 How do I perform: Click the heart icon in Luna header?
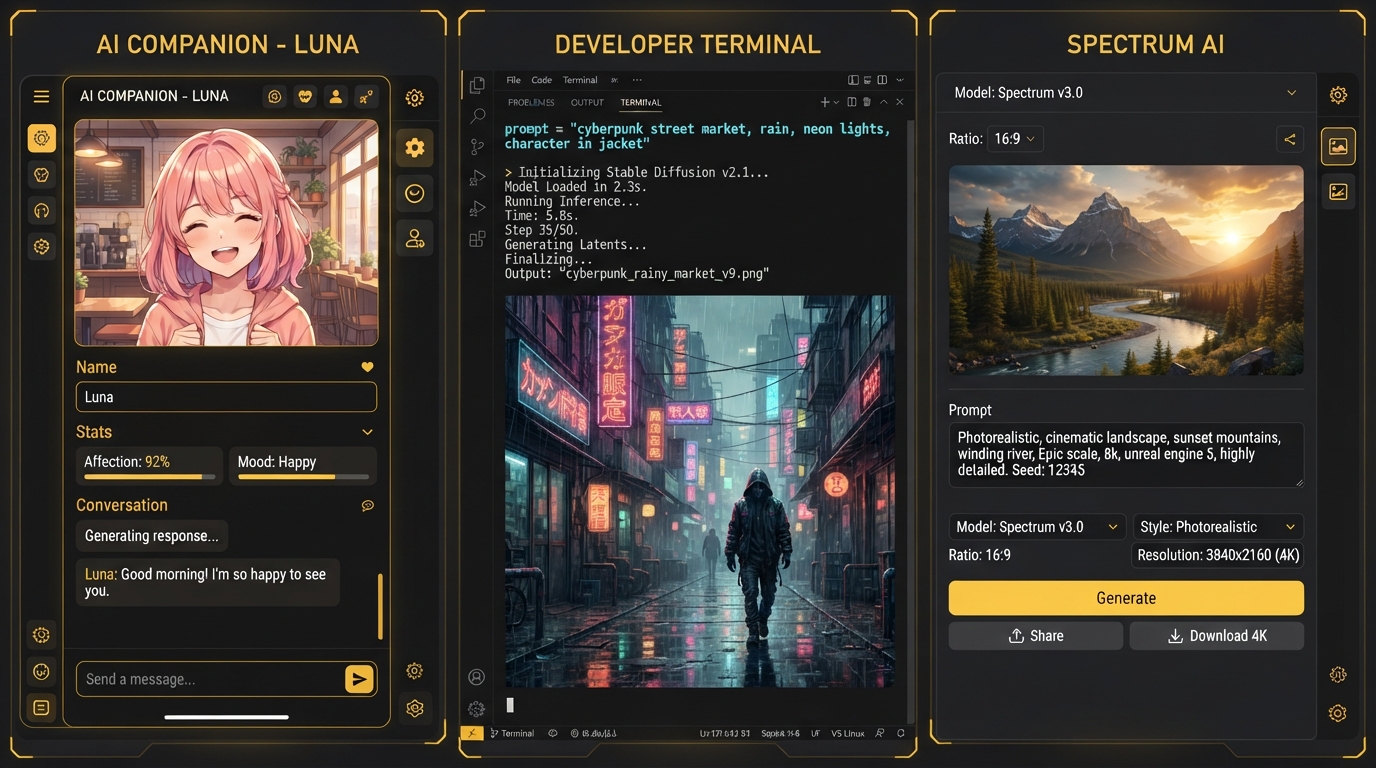[306, 96]
